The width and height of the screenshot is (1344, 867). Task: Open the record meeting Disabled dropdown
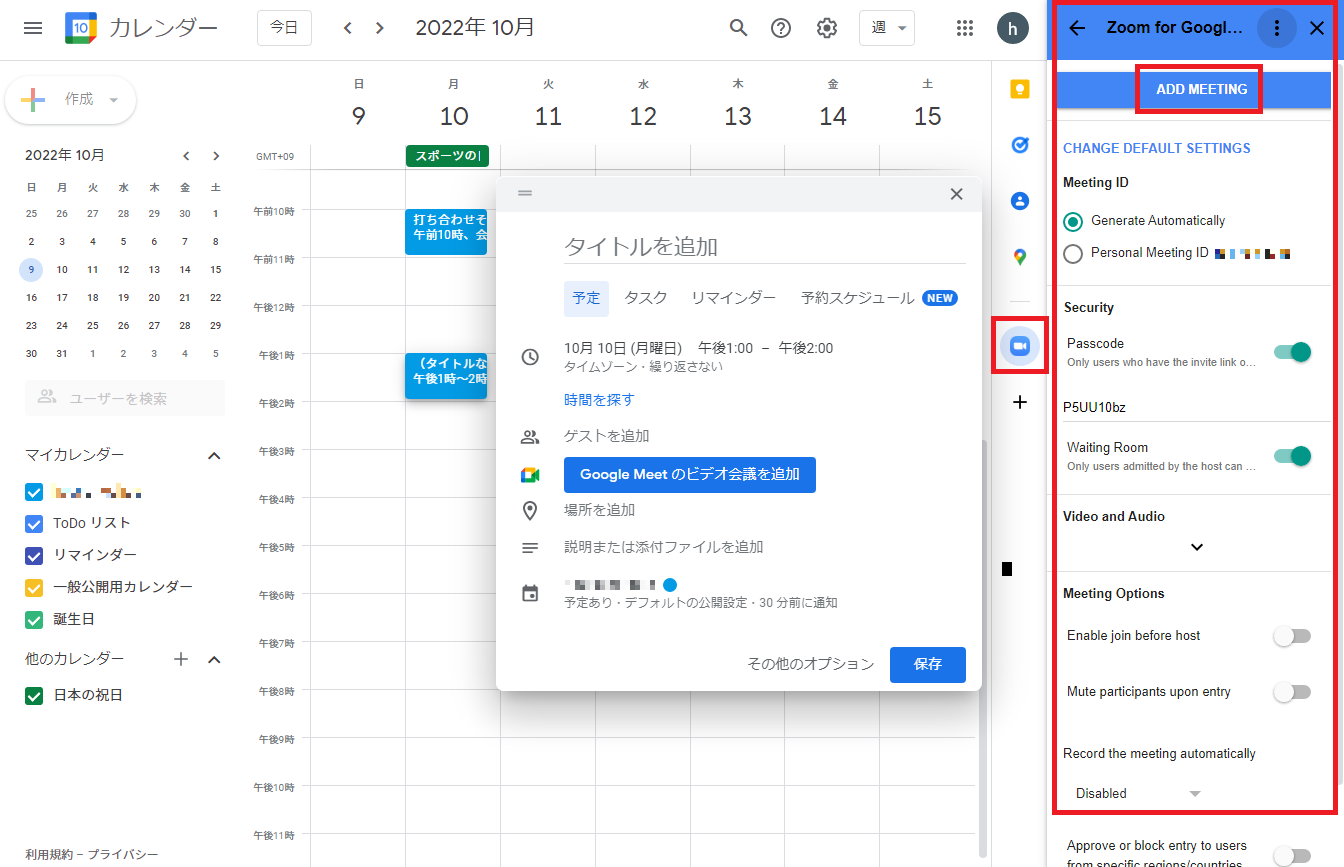[x=1137, y=793]
